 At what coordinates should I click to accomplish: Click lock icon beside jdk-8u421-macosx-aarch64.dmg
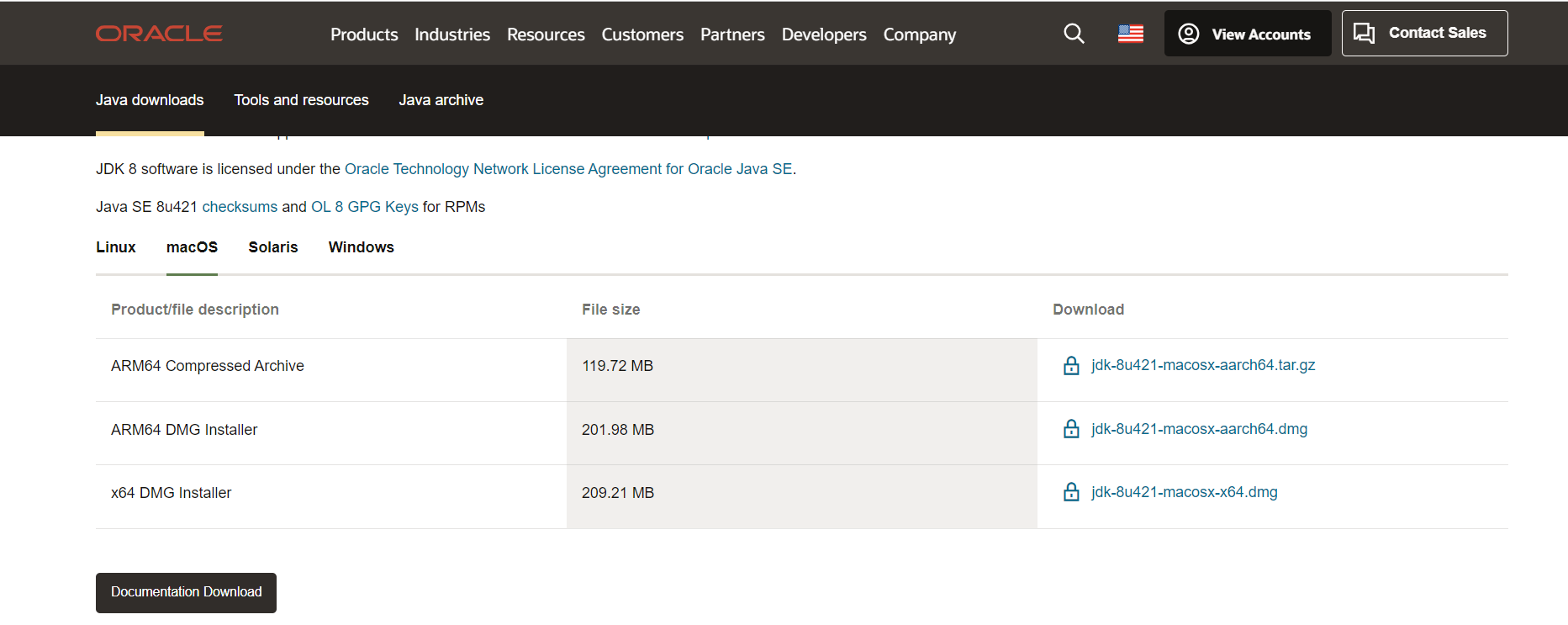1071,429
